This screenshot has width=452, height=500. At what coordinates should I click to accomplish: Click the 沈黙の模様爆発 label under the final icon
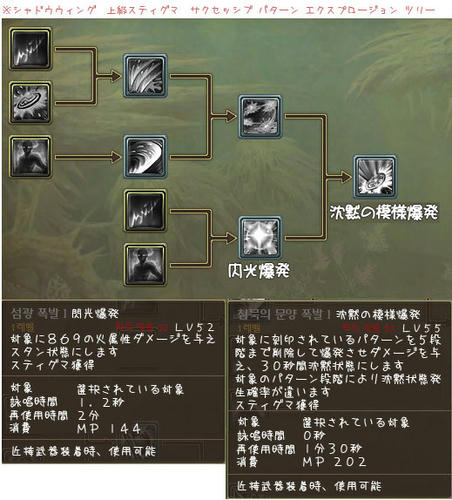(x=384, y=212)
